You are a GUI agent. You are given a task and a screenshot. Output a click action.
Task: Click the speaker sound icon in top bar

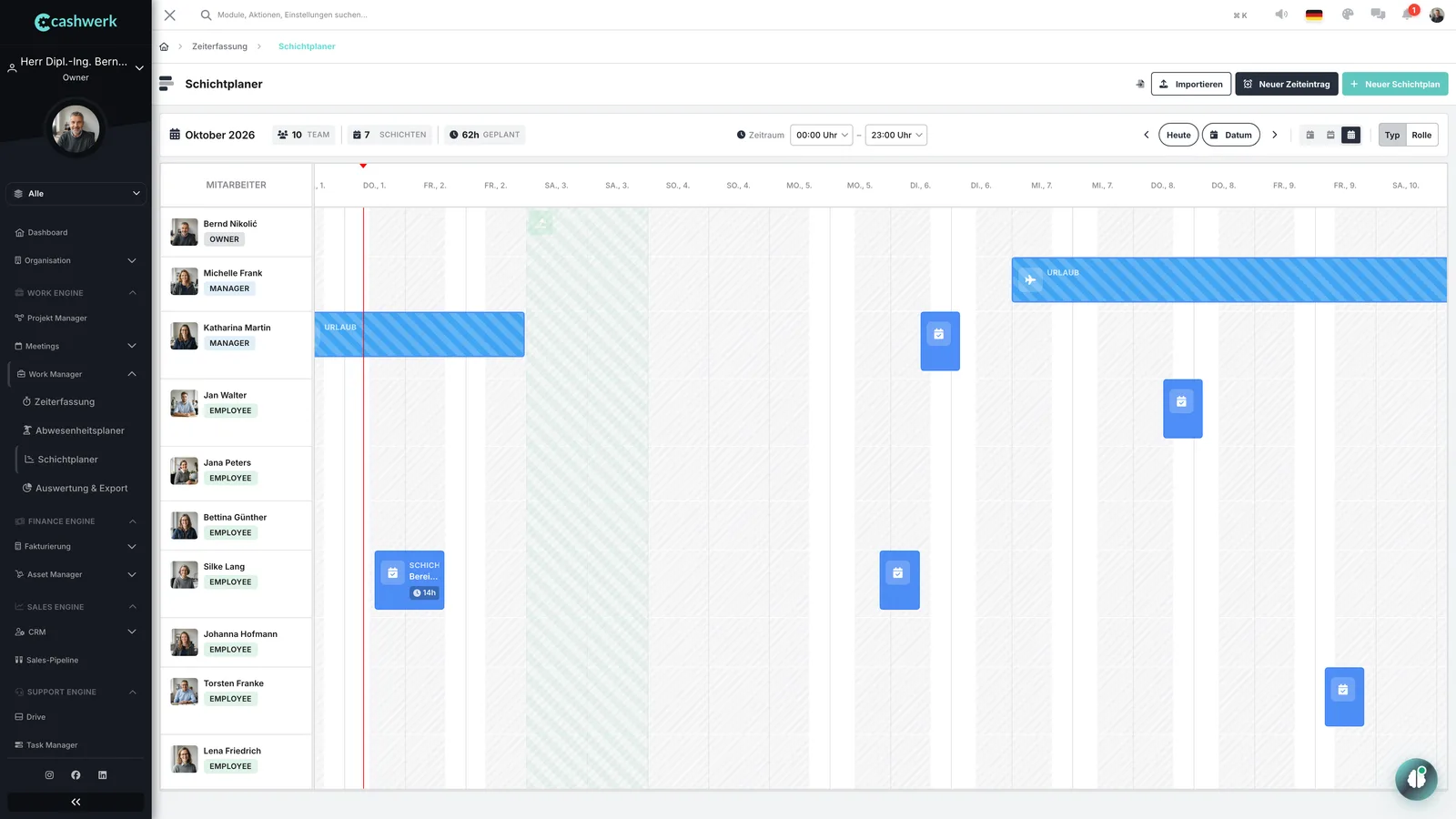click(x=1281, y=15)
